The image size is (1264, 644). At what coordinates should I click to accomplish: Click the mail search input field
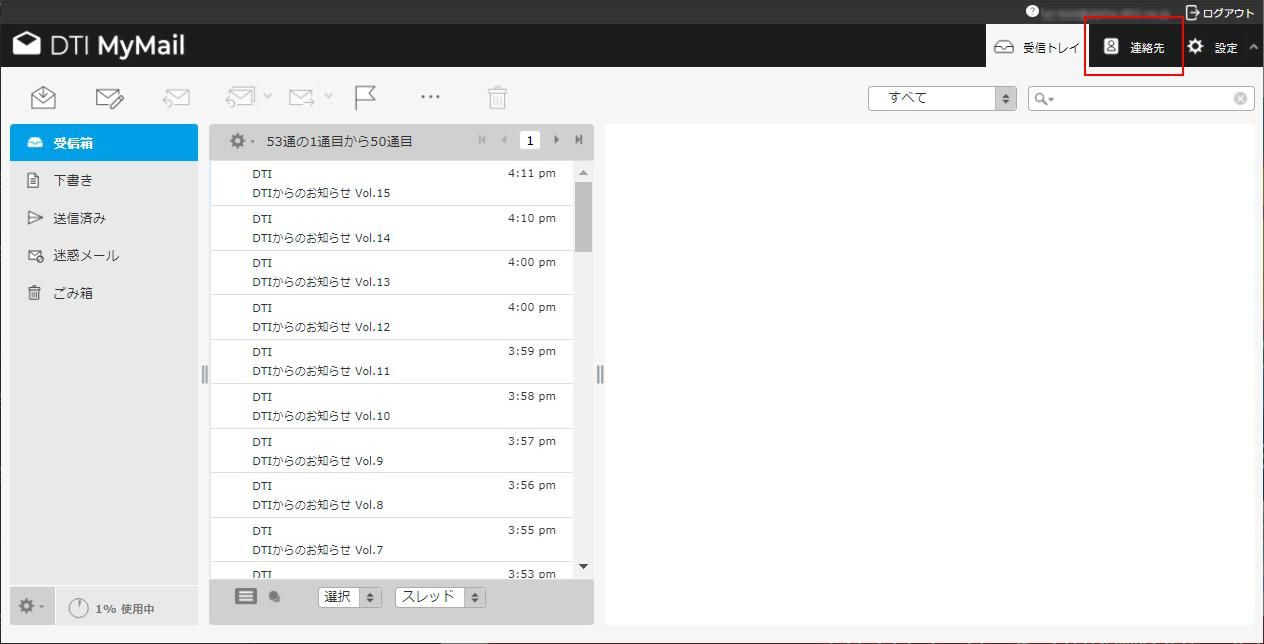[x=1143, y=98]
